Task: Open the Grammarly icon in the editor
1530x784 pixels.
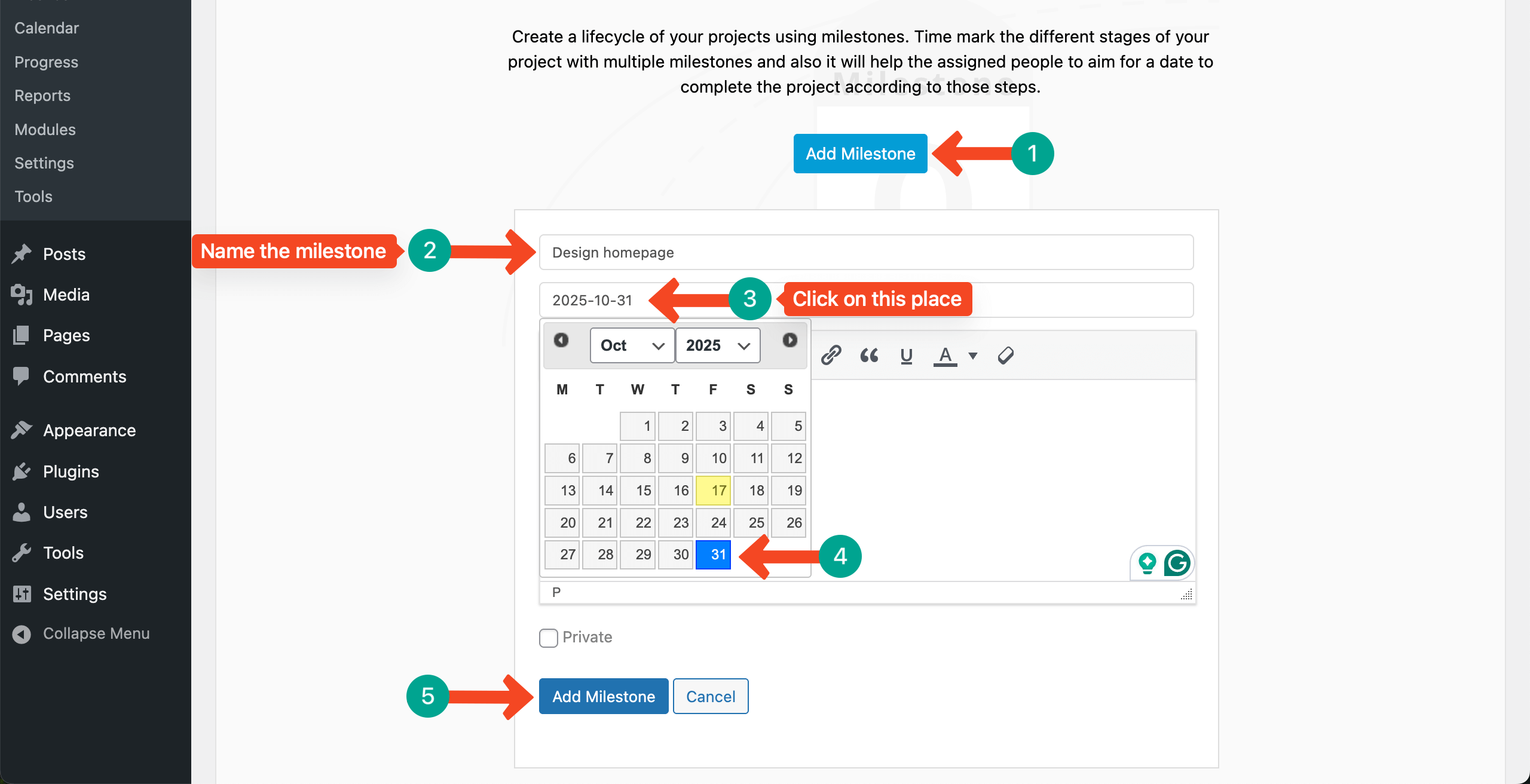Action: click(x=1177, y=563)
